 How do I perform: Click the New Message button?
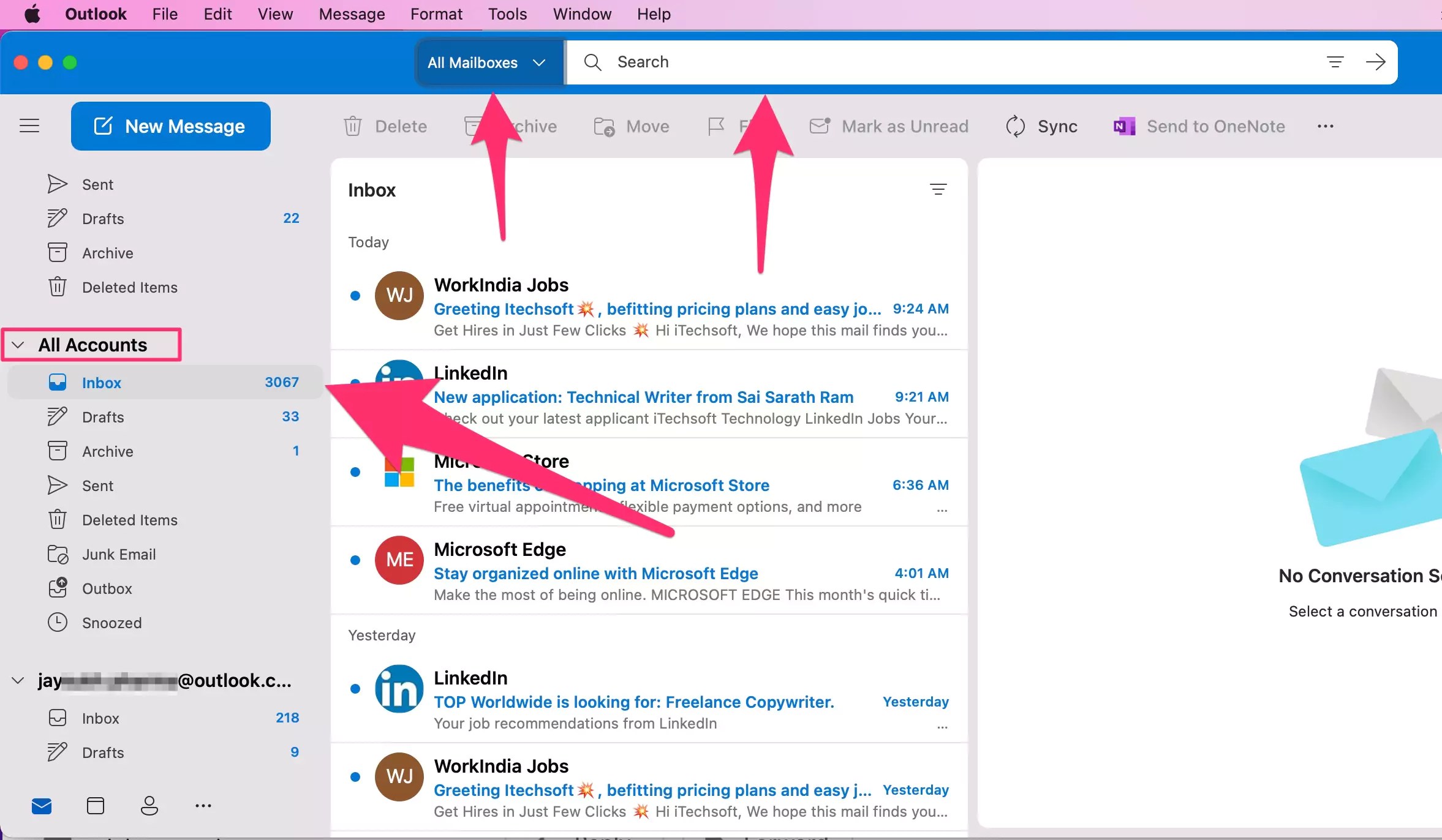coord(170,126)
